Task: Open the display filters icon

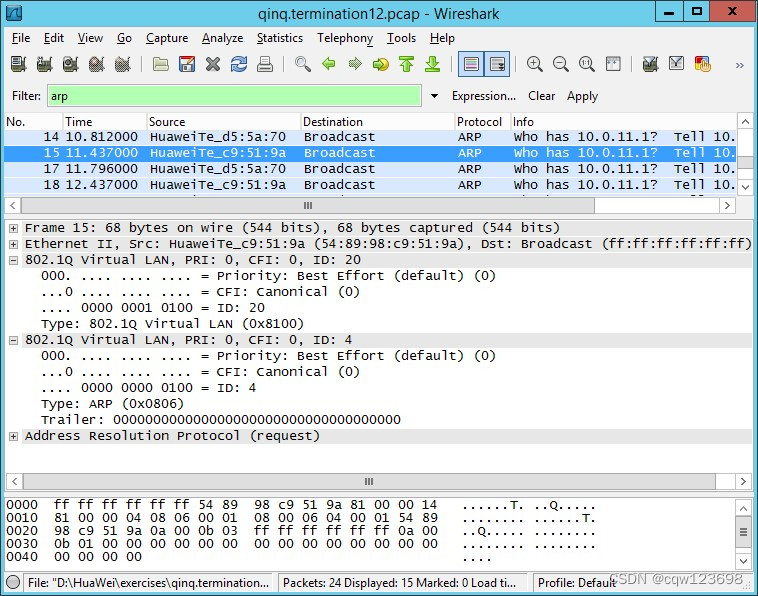Action: tap(676, 64)
